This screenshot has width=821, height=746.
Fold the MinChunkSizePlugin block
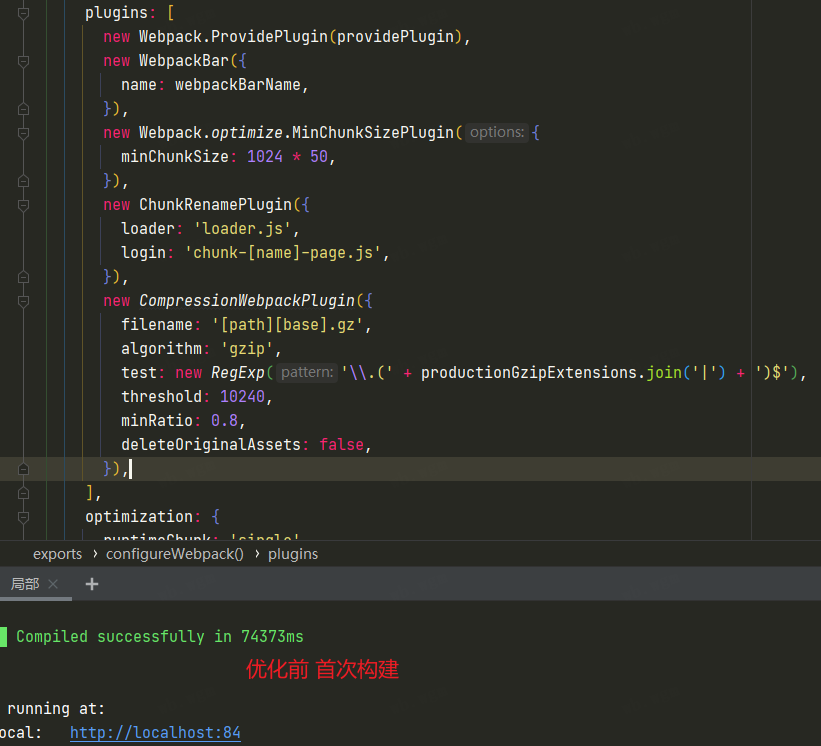pos(23,133)
